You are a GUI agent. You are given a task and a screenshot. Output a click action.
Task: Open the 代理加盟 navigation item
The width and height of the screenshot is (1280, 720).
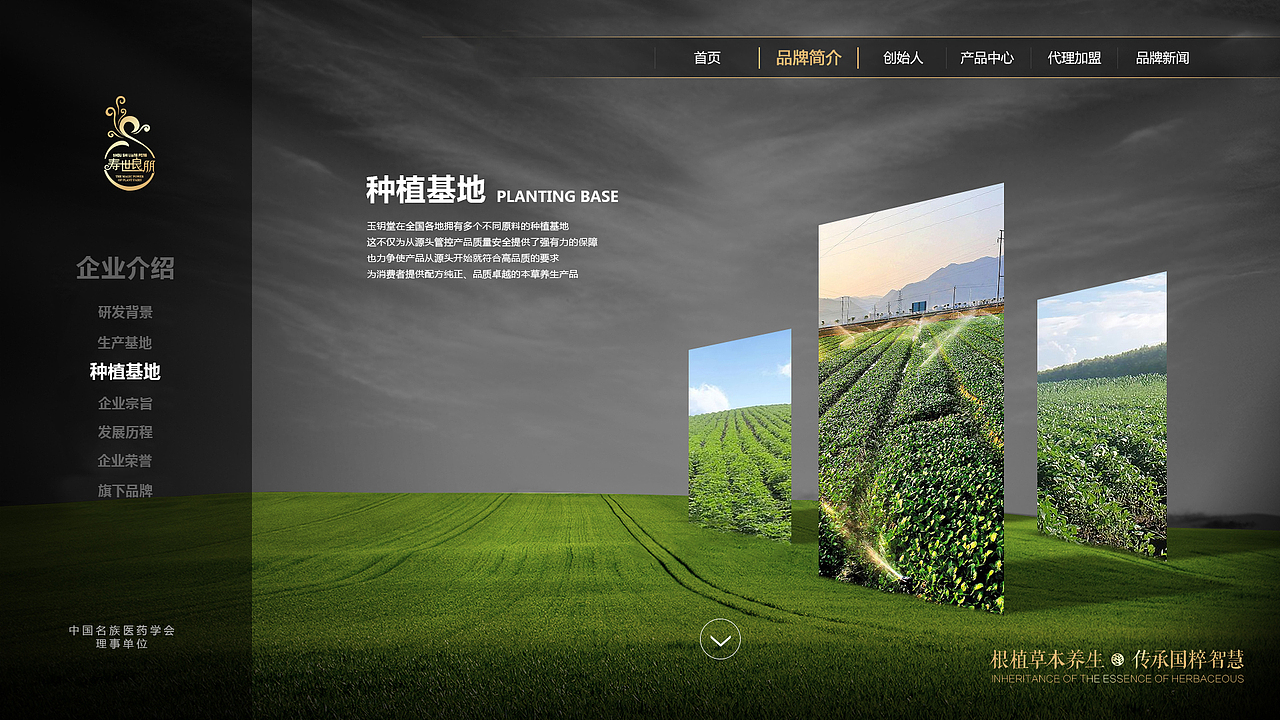tap(1073, 58)
